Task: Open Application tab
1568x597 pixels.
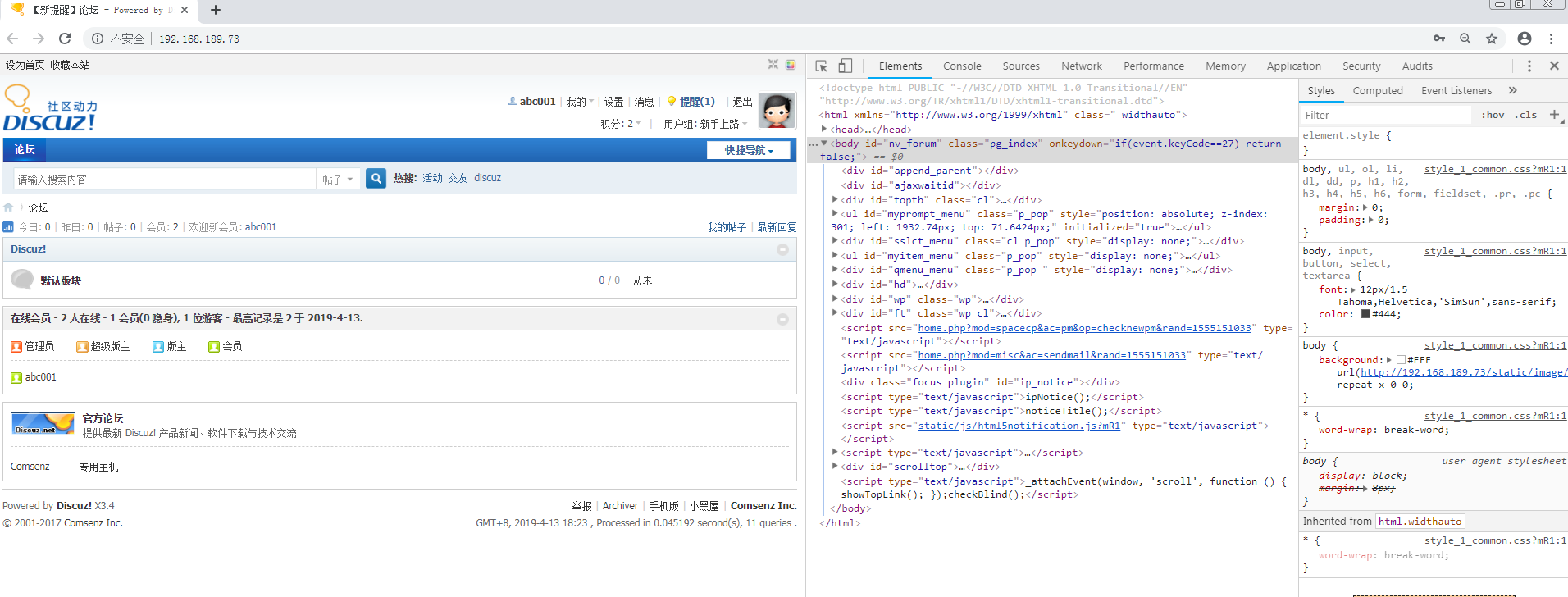Action: tap(1293, 66)
